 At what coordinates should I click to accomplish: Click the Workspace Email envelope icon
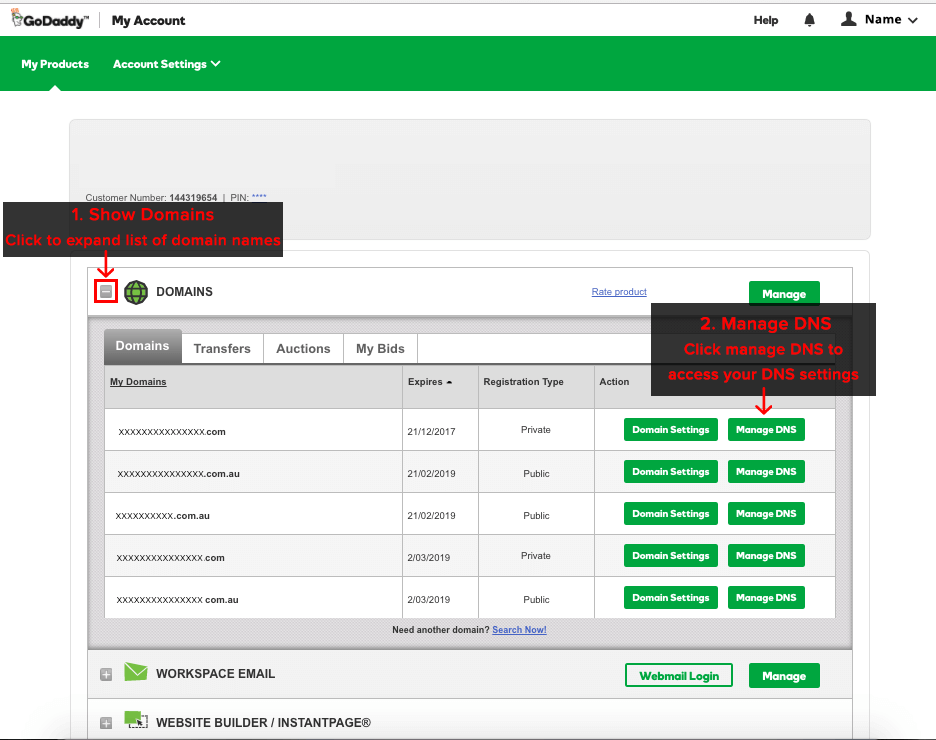tap(136, 673)
